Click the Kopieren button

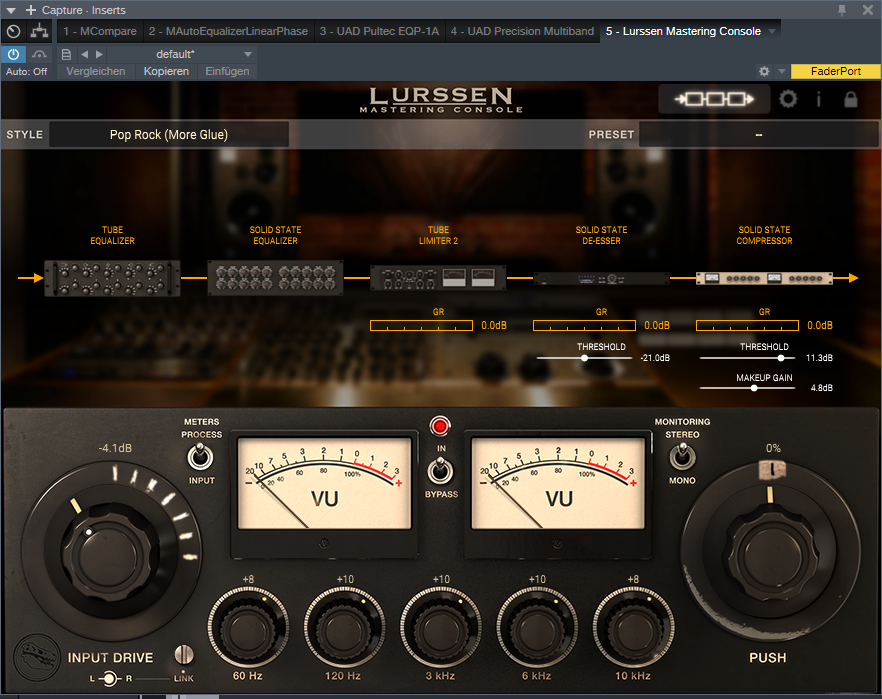[166, 71]
